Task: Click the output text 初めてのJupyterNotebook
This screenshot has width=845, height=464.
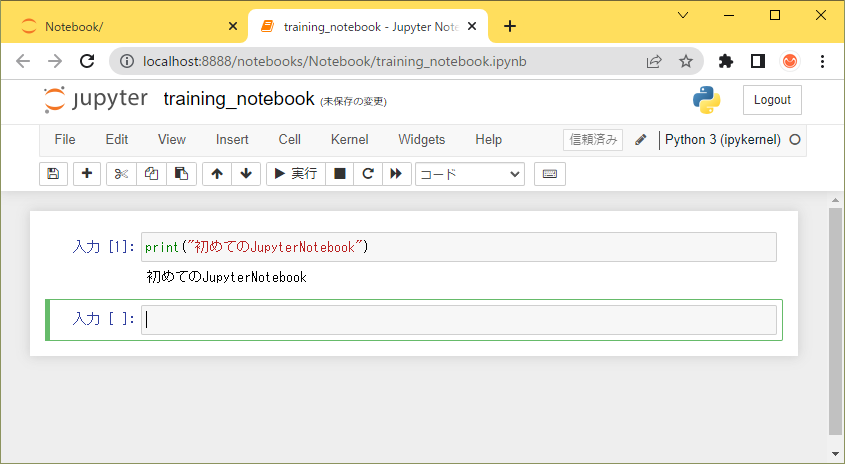Action: (x=227, y=277)
